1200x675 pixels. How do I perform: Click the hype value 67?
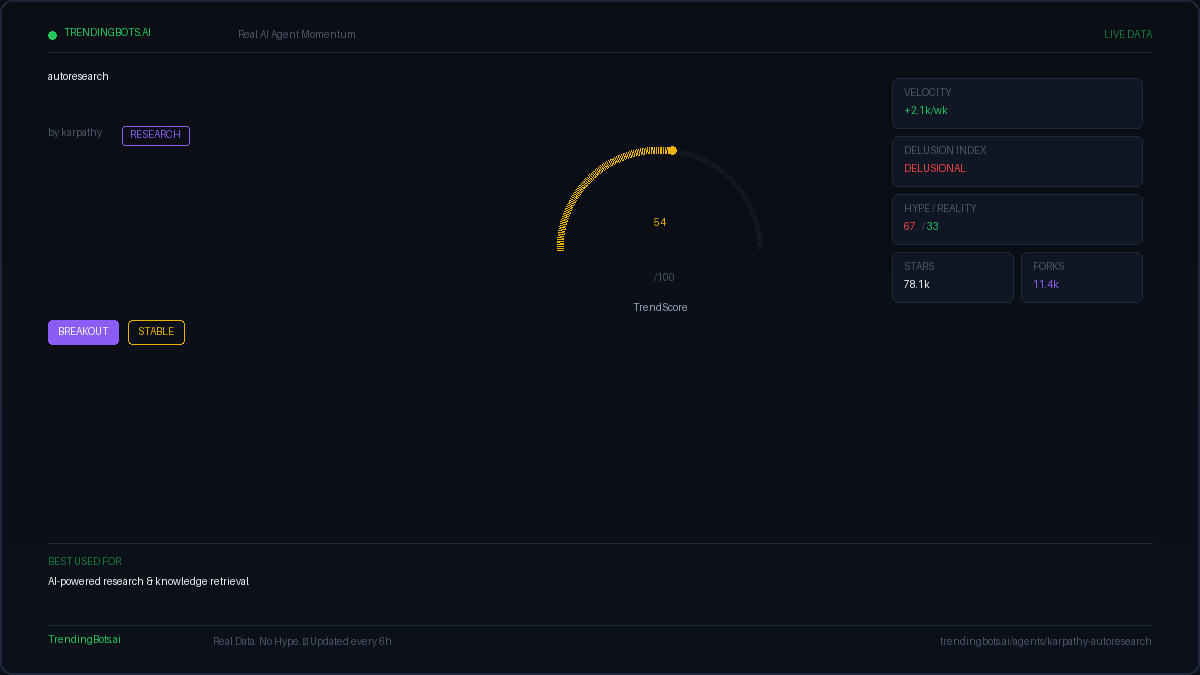(910, 227)
